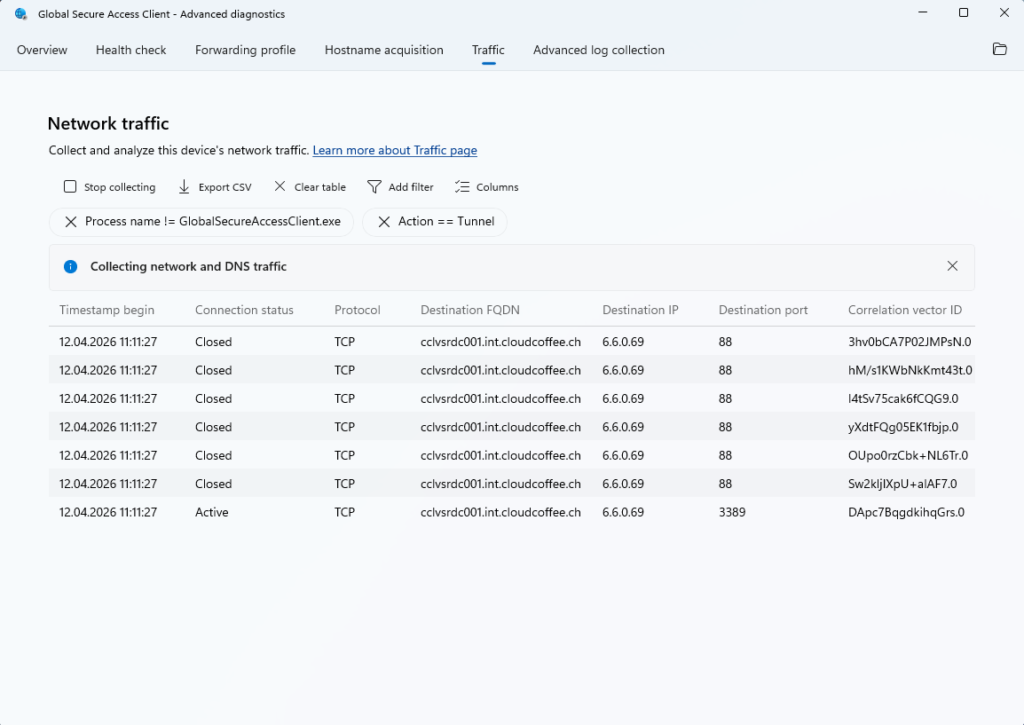Screen dimensions: 1024x725
Task: Click FQDN cell in the port 3389 row
Action: point(500,512)
